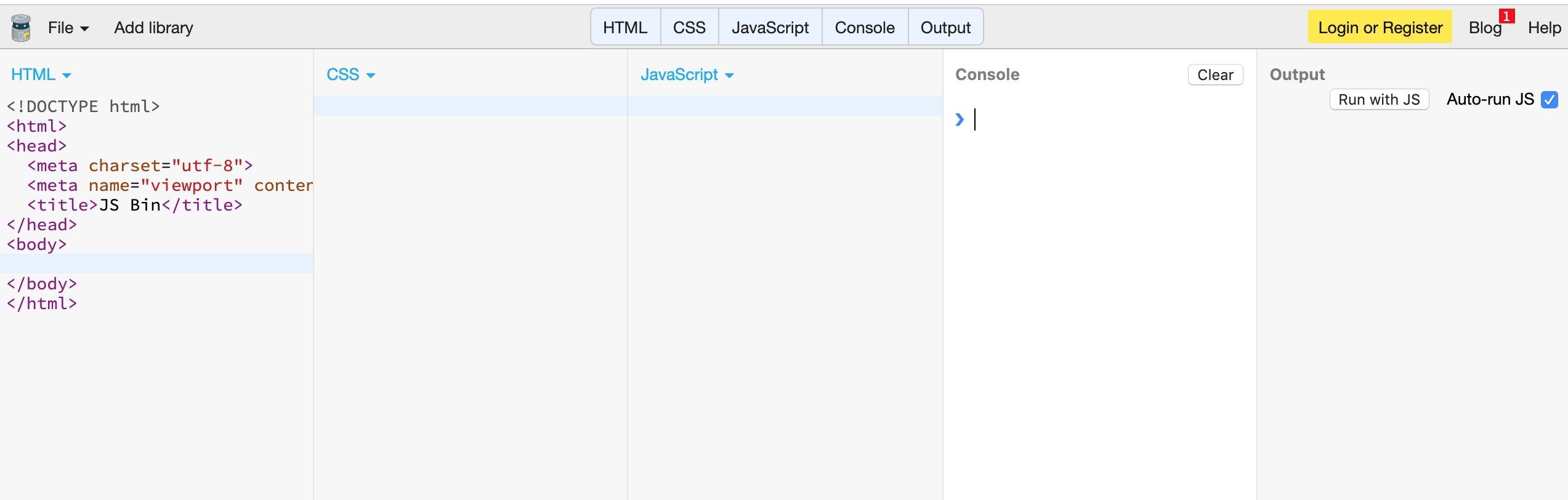Toggle the Output panel tab
Image resolution: width=1568 pixels, height=500 pixels.
[x=945, y=28]
